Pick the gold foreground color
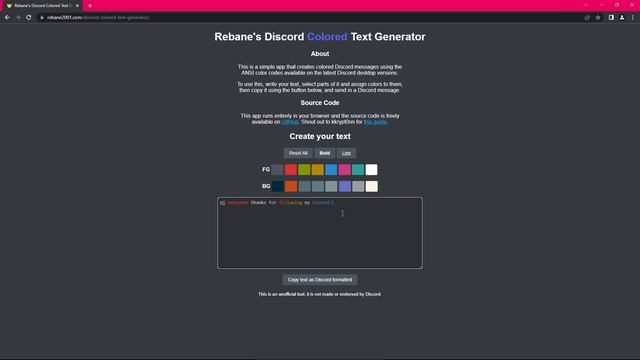The height and width of the screenshot is (360, 640). coord(318,169)
